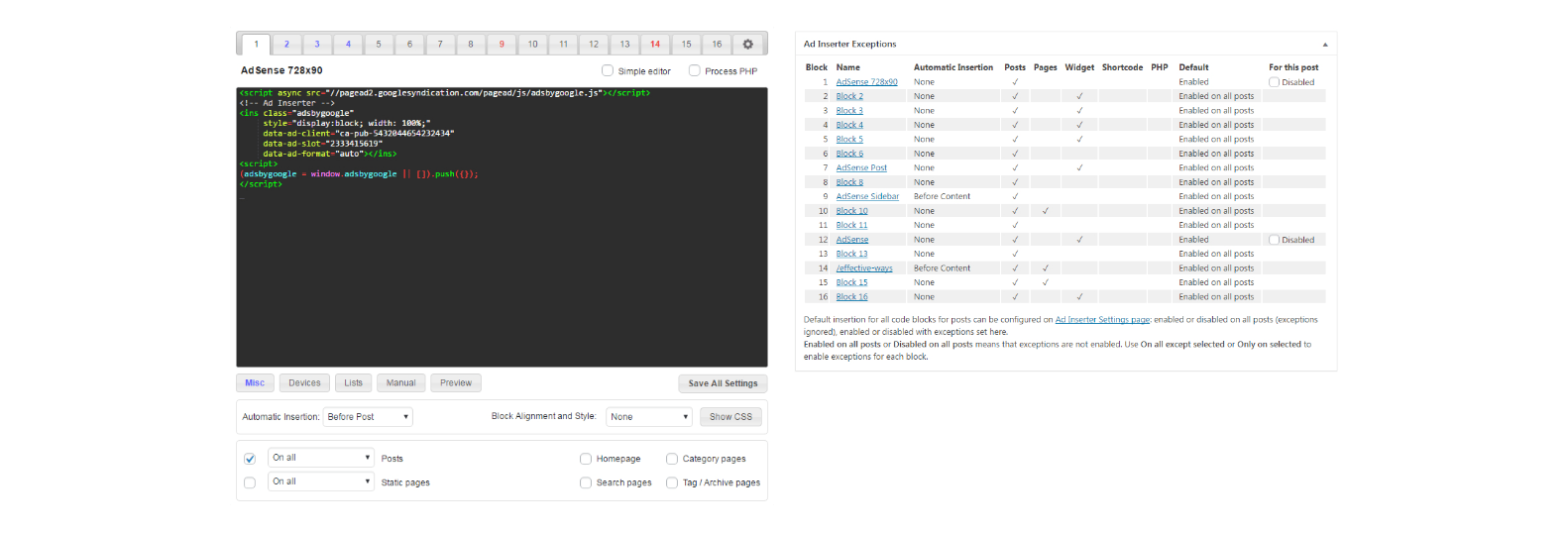Click the 'For this post' column header
The height and width of the screenshot is (533, 1568).
[x=1293, y=67]
